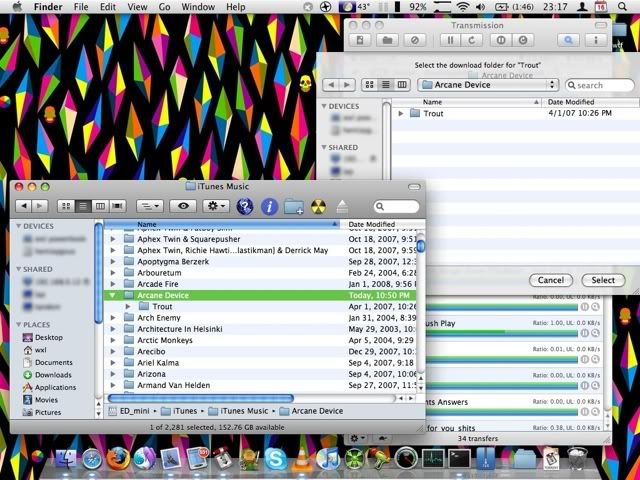Expand the Trout folder in Finder list

tap(128, 307)
